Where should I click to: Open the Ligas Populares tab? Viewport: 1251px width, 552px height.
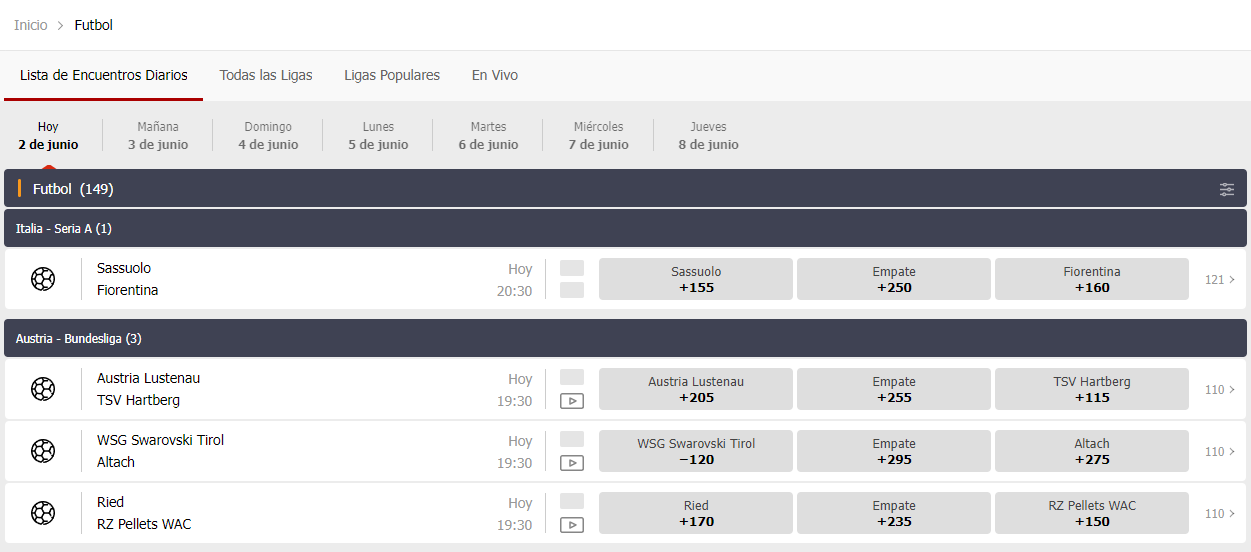click(392, 75)
